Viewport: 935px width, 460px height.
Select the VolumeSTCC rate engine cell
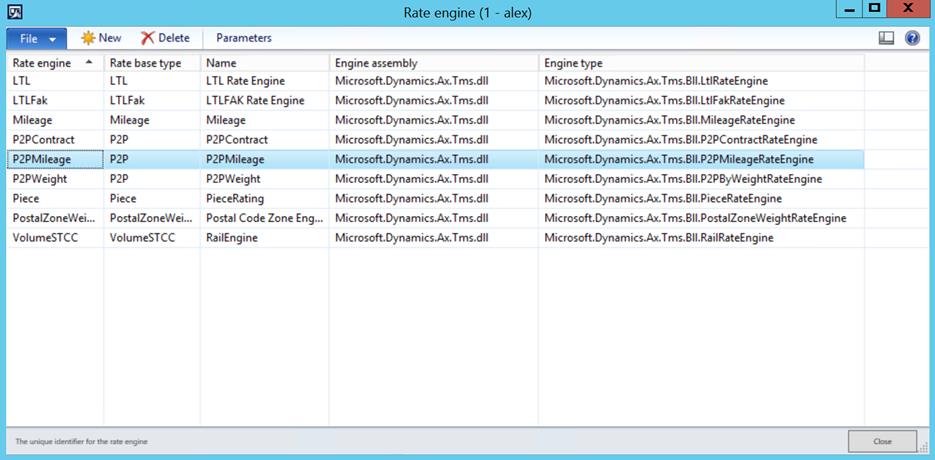pos(55,237)
